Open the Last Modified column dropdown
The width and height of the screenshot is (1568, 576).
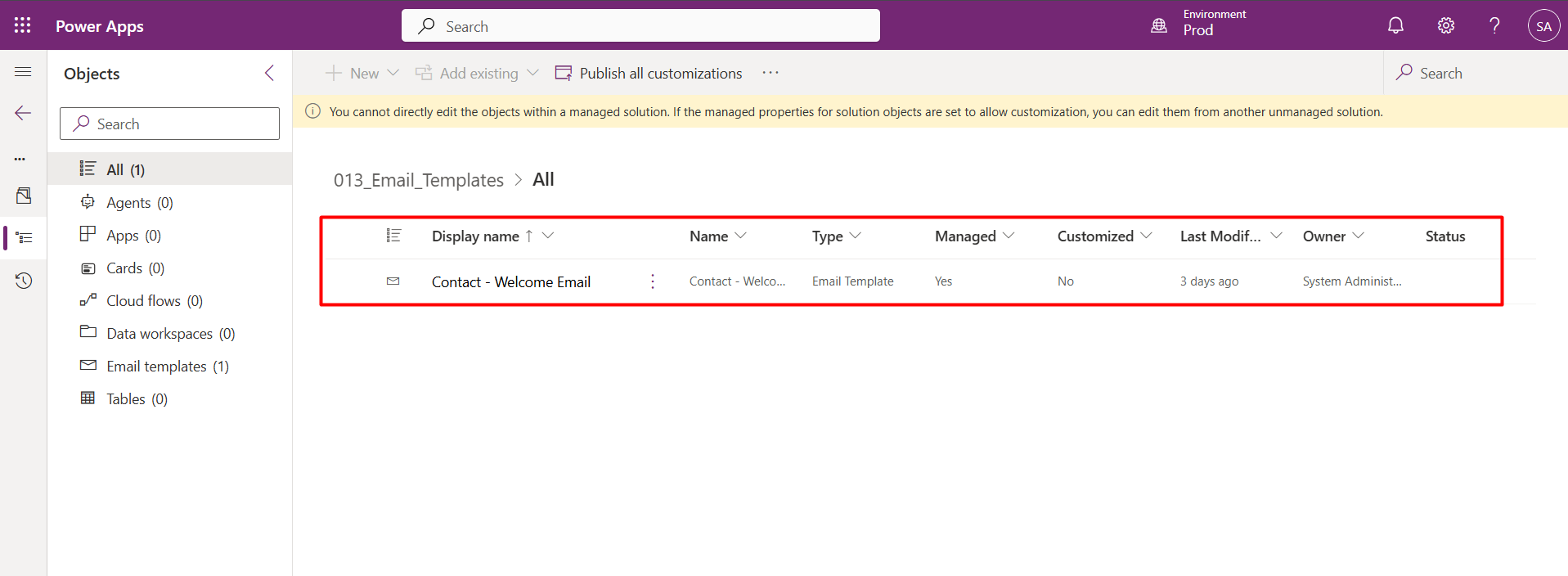click(x=1276, y=236)
